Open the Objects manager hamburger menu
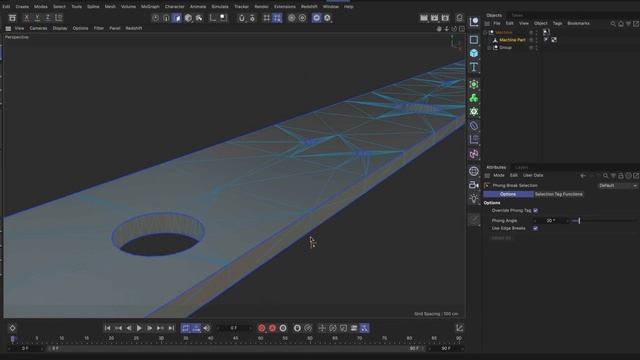This screenshot has height=360, width=640. (x=487, y=24)
